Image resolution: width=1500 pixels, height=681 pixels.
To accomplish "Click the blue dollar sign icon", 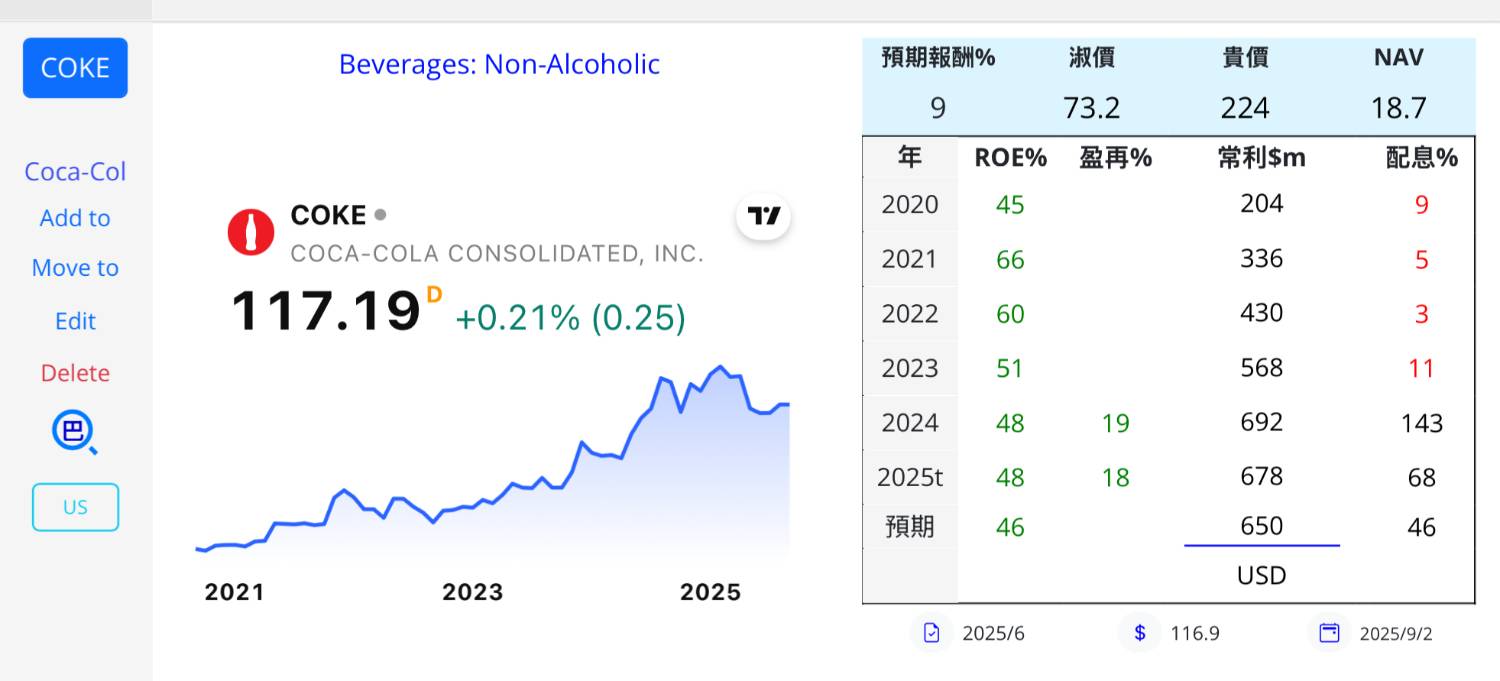I will pyautogui.click(x=1140, y=633).
